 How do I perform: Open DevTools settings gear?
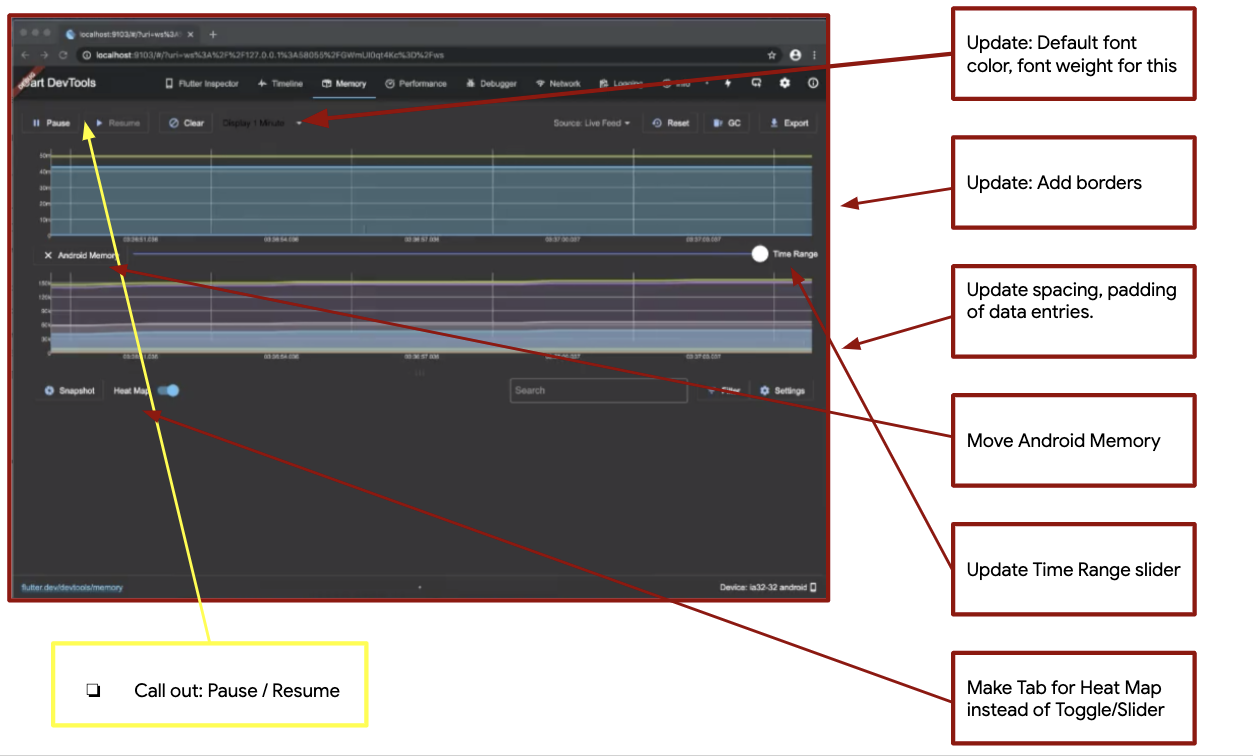point(786,84)
